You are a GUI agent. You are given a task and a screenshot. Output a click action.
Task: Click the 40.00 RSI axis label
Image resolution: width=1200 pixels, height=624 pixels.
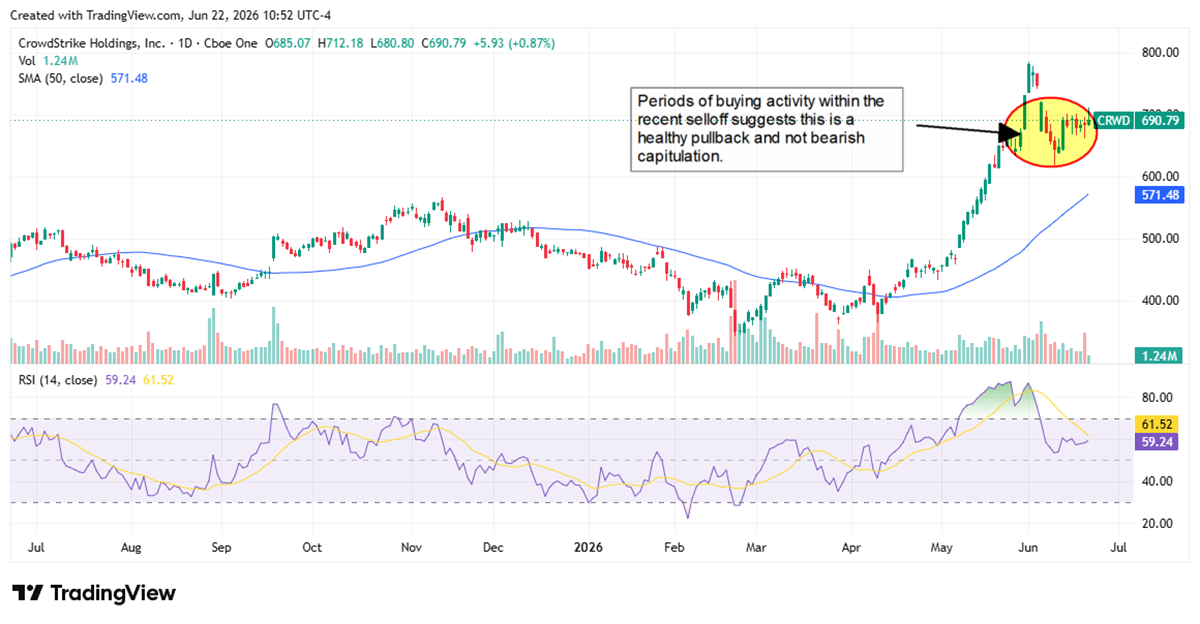pos(1157,481)
